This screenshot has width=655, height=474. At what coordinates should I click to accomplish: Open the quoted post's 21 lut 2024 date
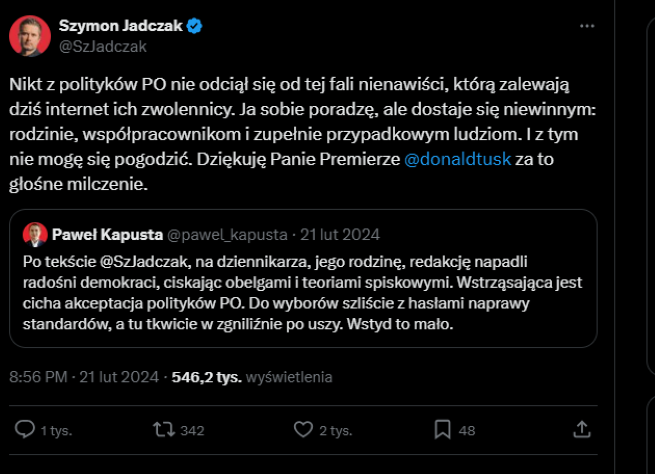[x=340, y=235]
